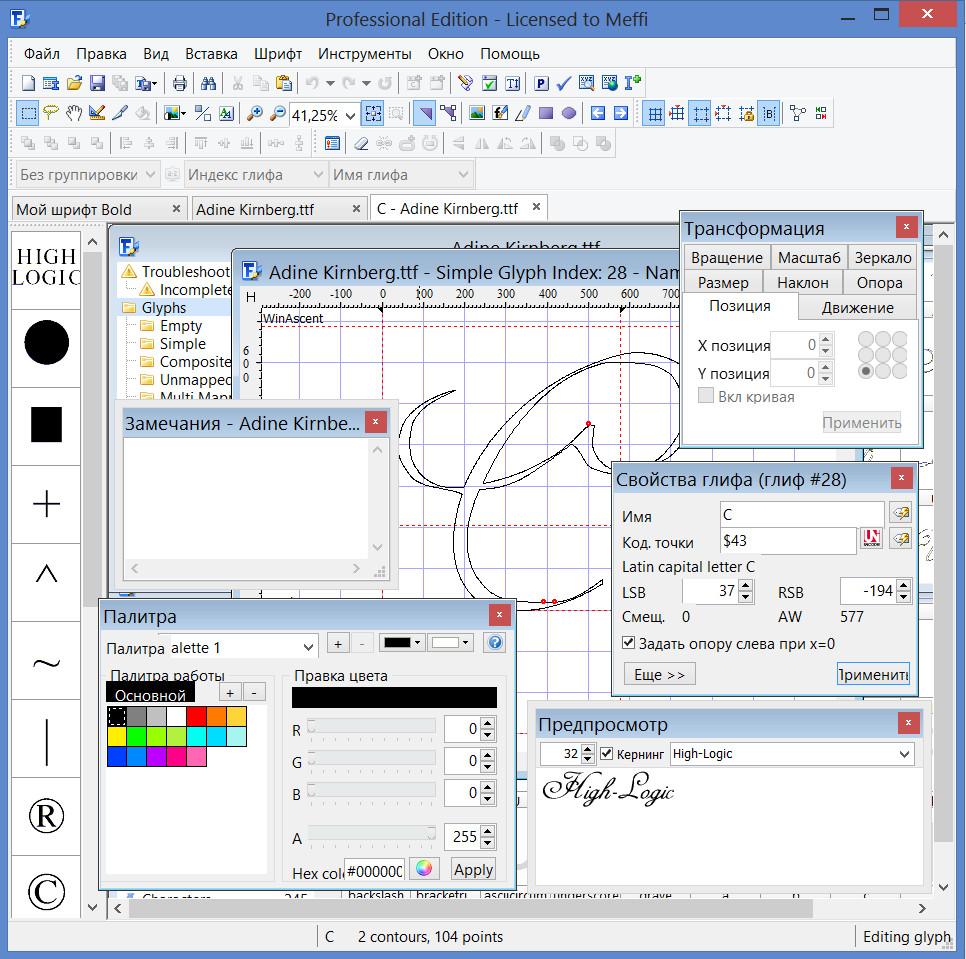The image size is (966, 959).
Task: Open the Индекс глифа dropdown
Action: point(255,175)
